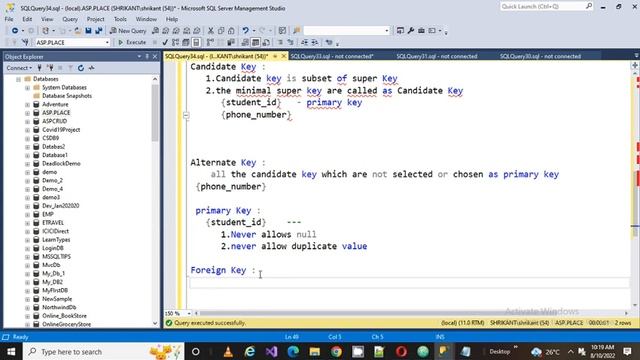Screen dimensions: 640x360
Task: Click the New Query toolbar button
Action: coord(128,31)
